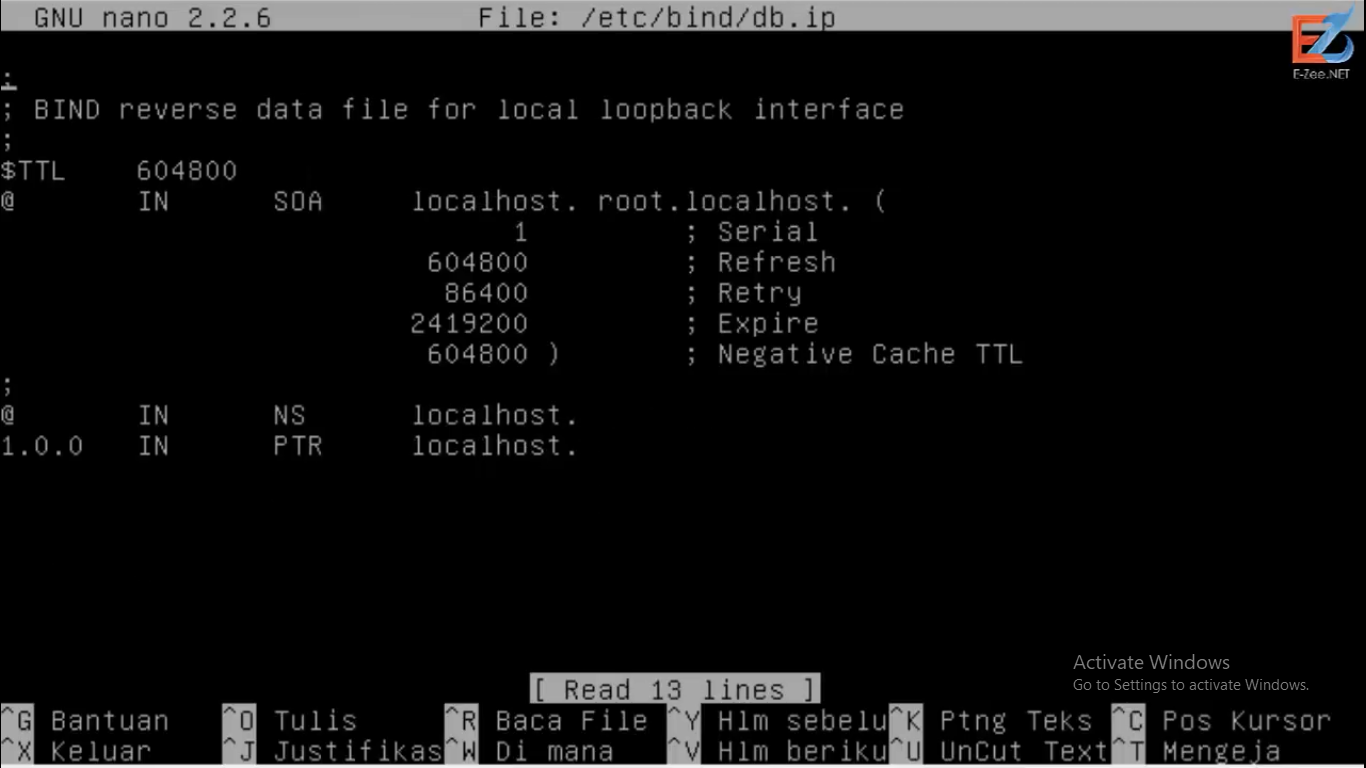Select the ^X Keluar exit shortcut
This screenshot has width=1366, height=768.
click(x=77, y=751)
